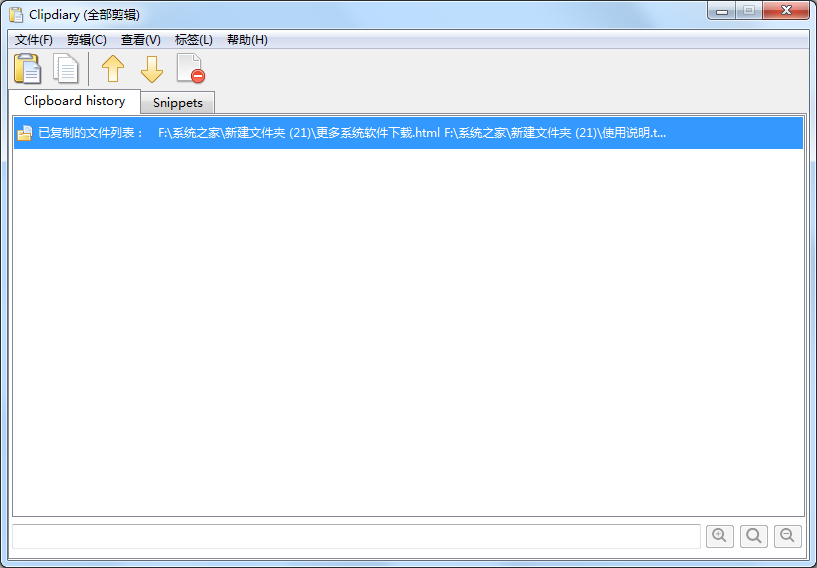Maximize the Clipdiary window
Viewport: 817px width, 568px height.
[749, 11]
